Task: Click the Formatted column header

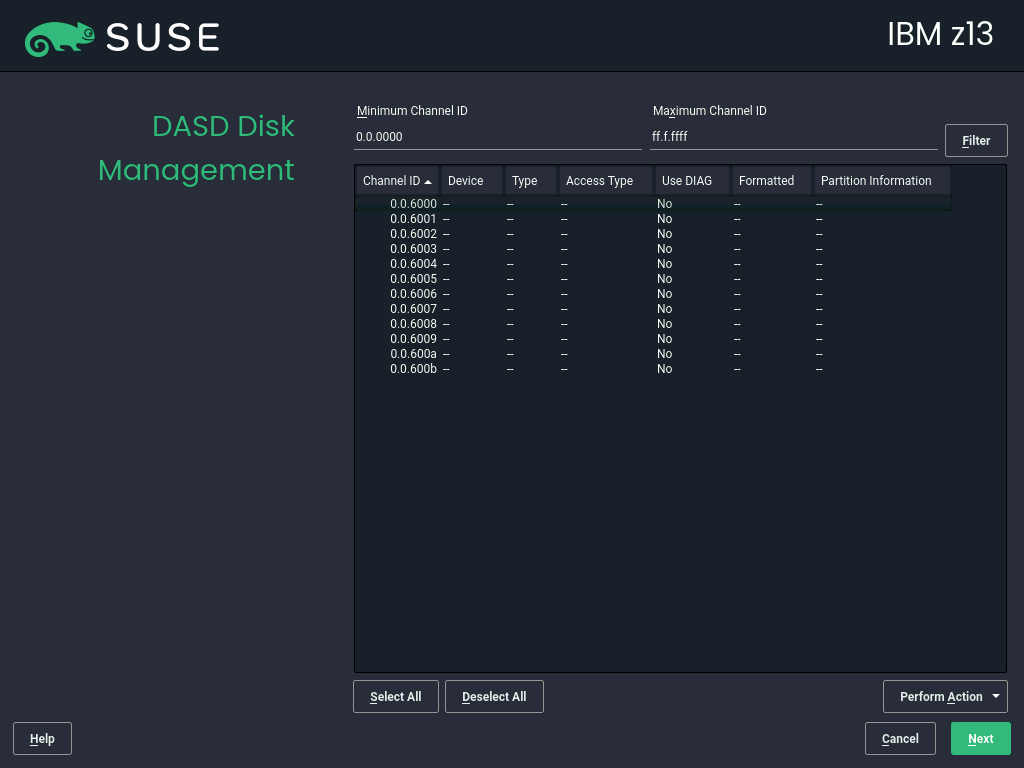Action: [x=765, y=181]
